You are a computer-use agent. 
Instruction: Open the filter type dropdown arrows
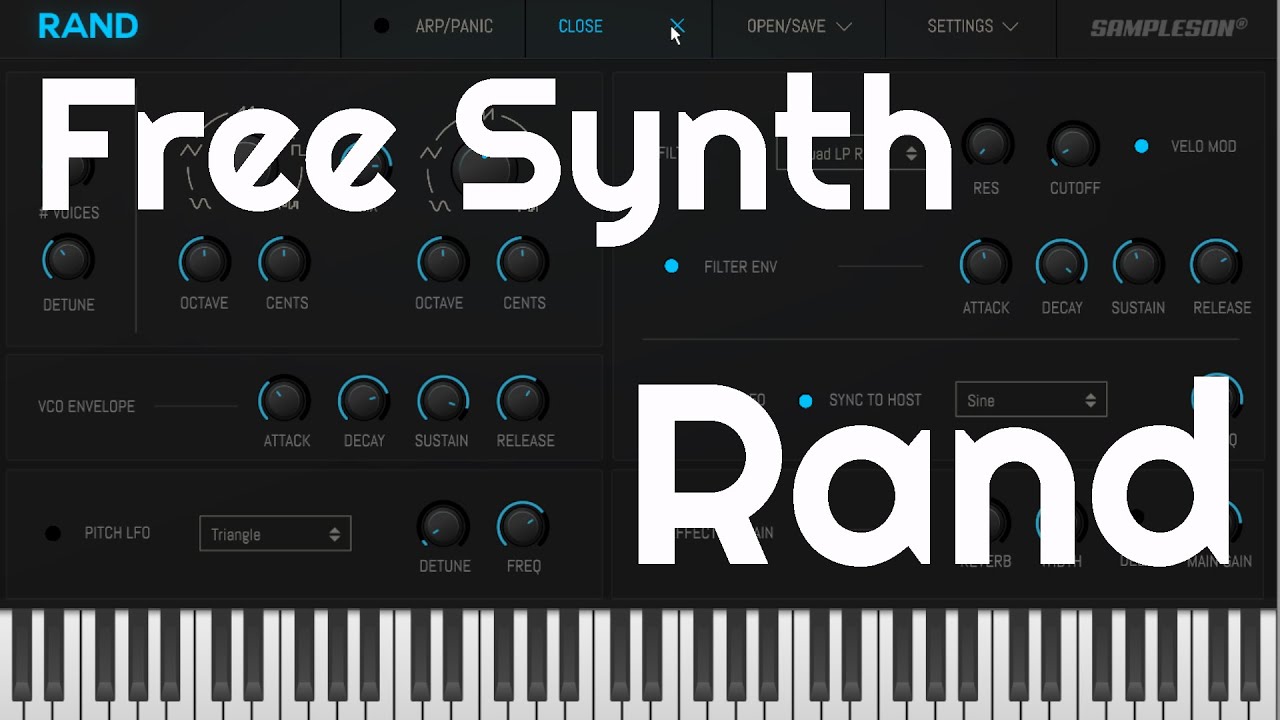[911, 153]
